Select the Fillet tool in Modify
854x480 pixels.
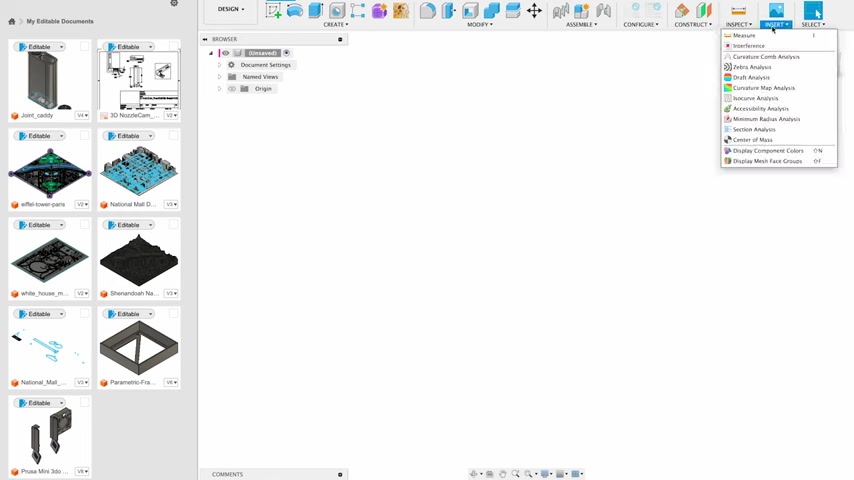427,11
